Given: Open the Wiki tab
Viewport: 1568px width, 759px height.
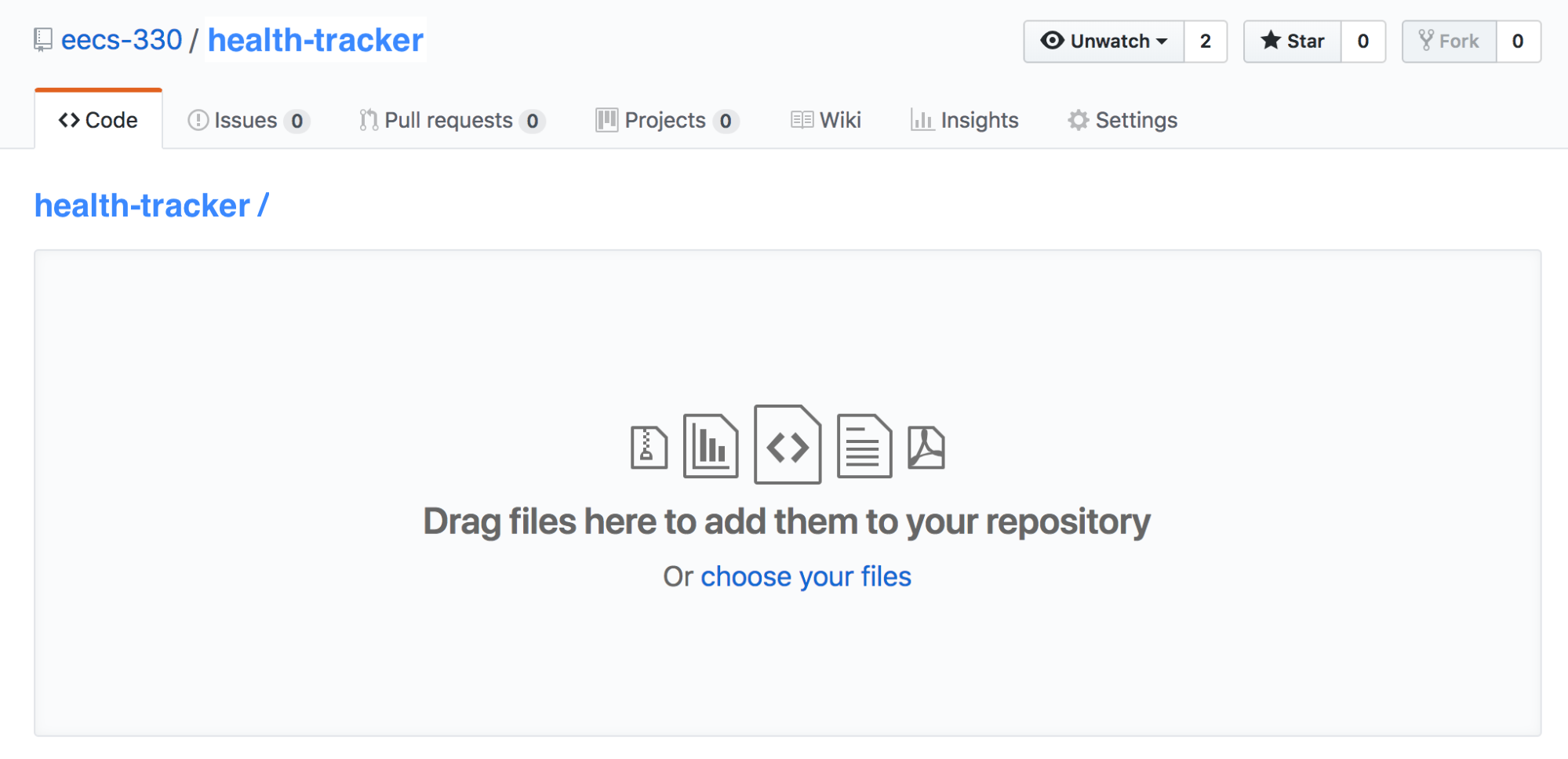Looking at the screenshot, I should [x=826, y=120].
